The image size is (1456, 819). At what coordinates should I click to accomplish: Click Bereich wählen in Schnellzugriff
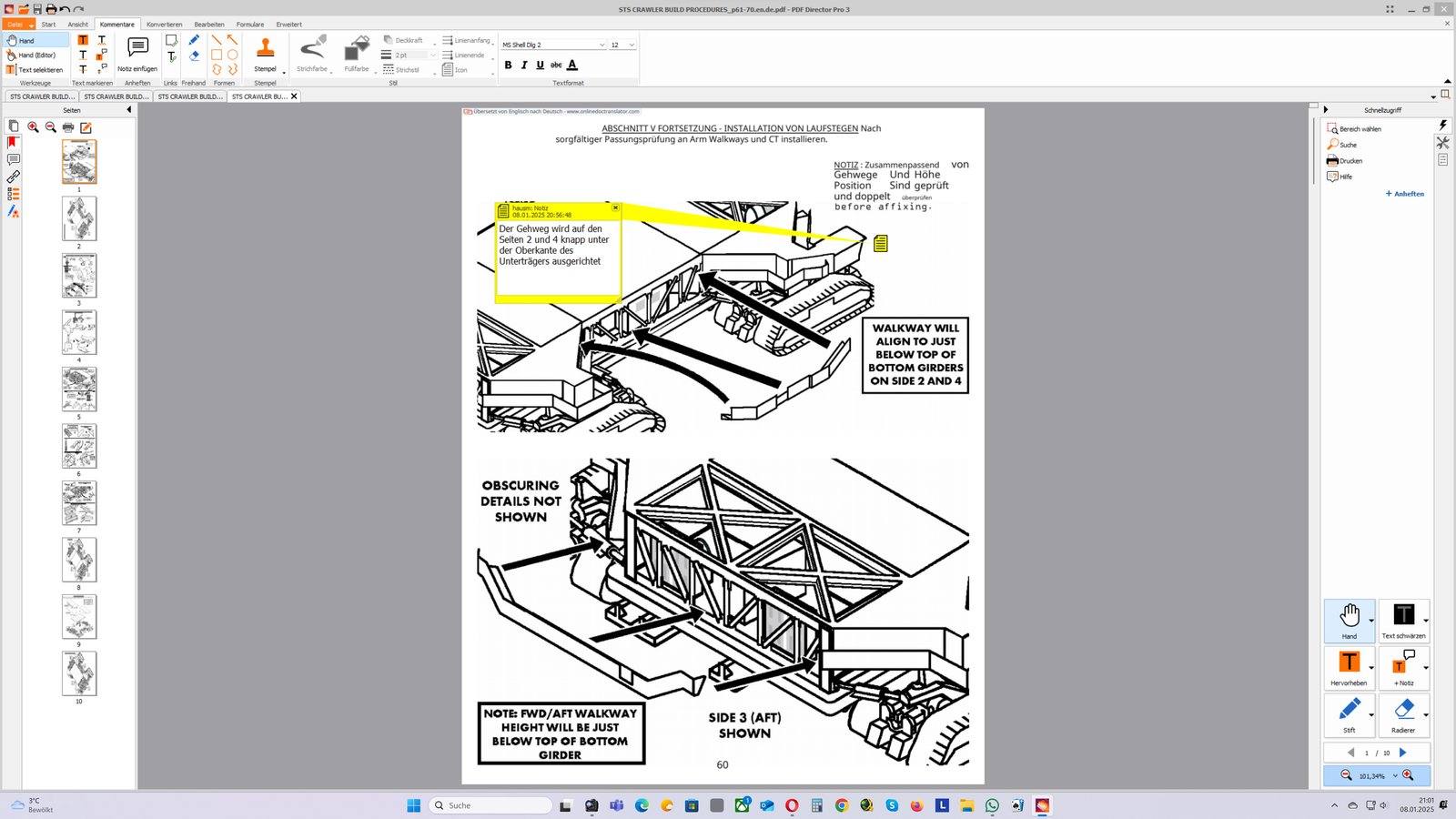pyautogui.click(x=1354, y=129)
